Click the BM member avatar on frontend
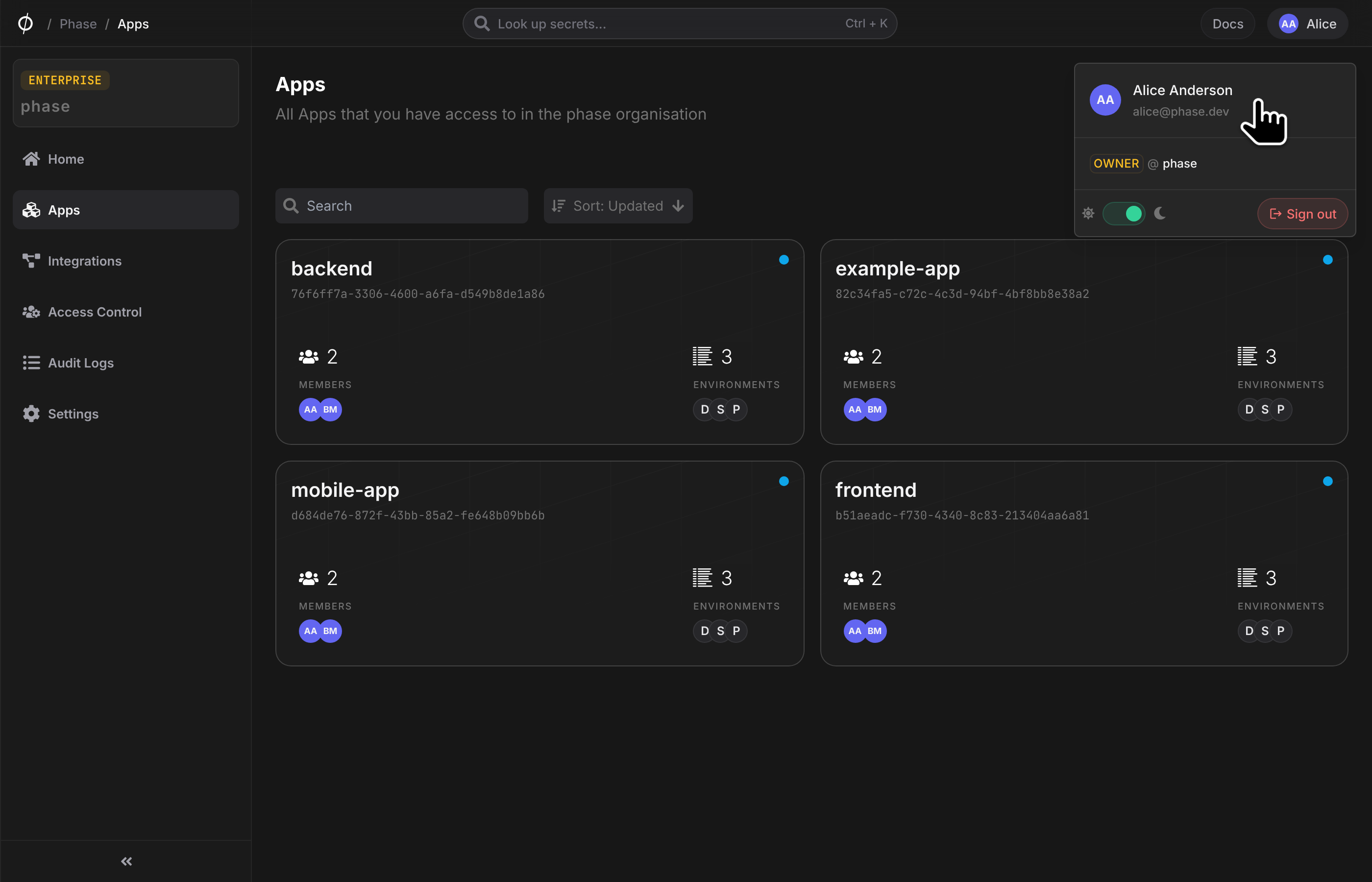This screenshot has width=1372, height=882. coord(874,631)
